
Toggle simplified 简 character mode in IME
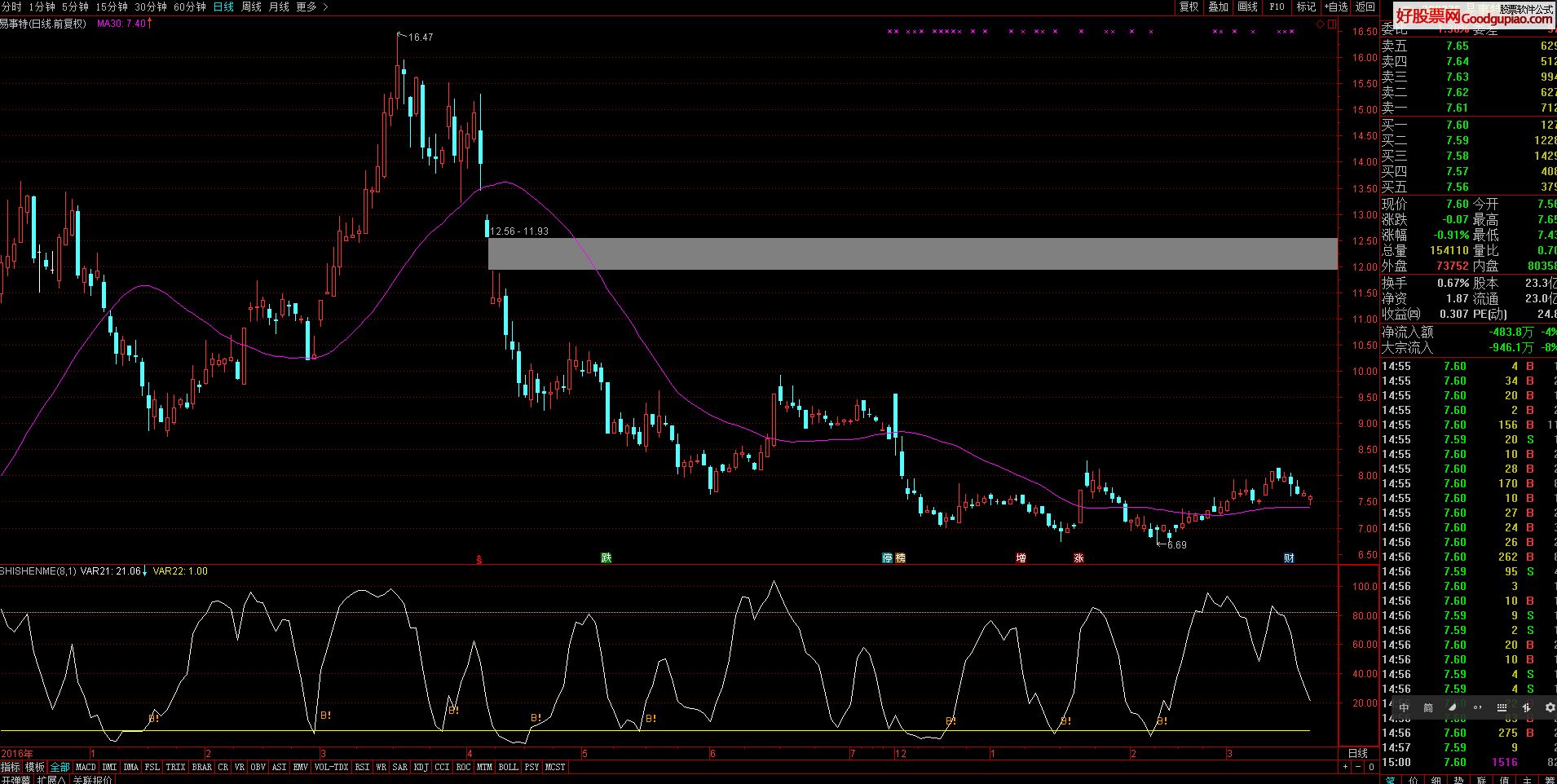[x=1428, y=707]
